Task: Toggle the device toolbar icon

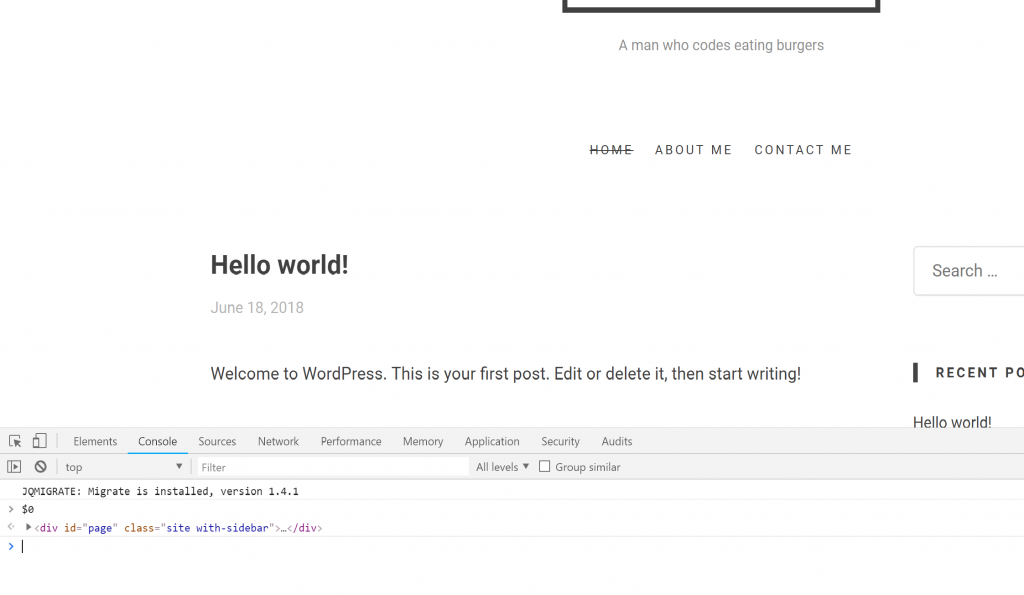Action: 39,441
